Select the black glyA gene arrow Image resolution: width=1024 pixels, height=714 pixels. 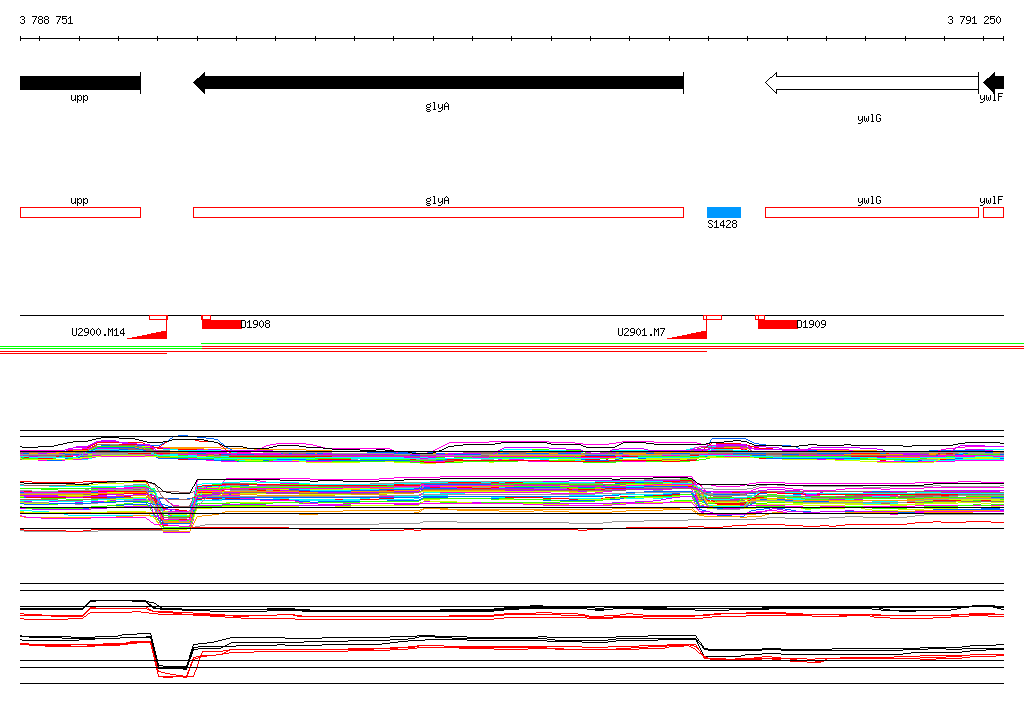tap(438, 83)
